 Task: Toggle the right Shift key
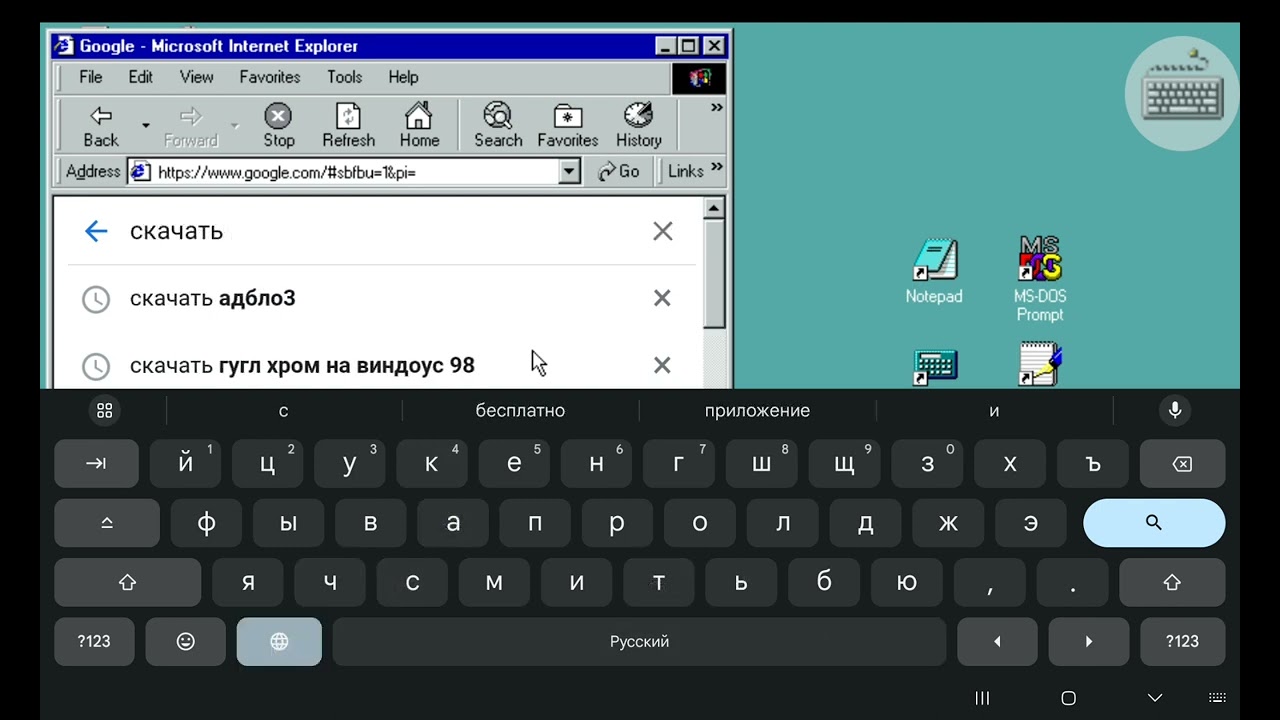click(x=1172, y=582)
